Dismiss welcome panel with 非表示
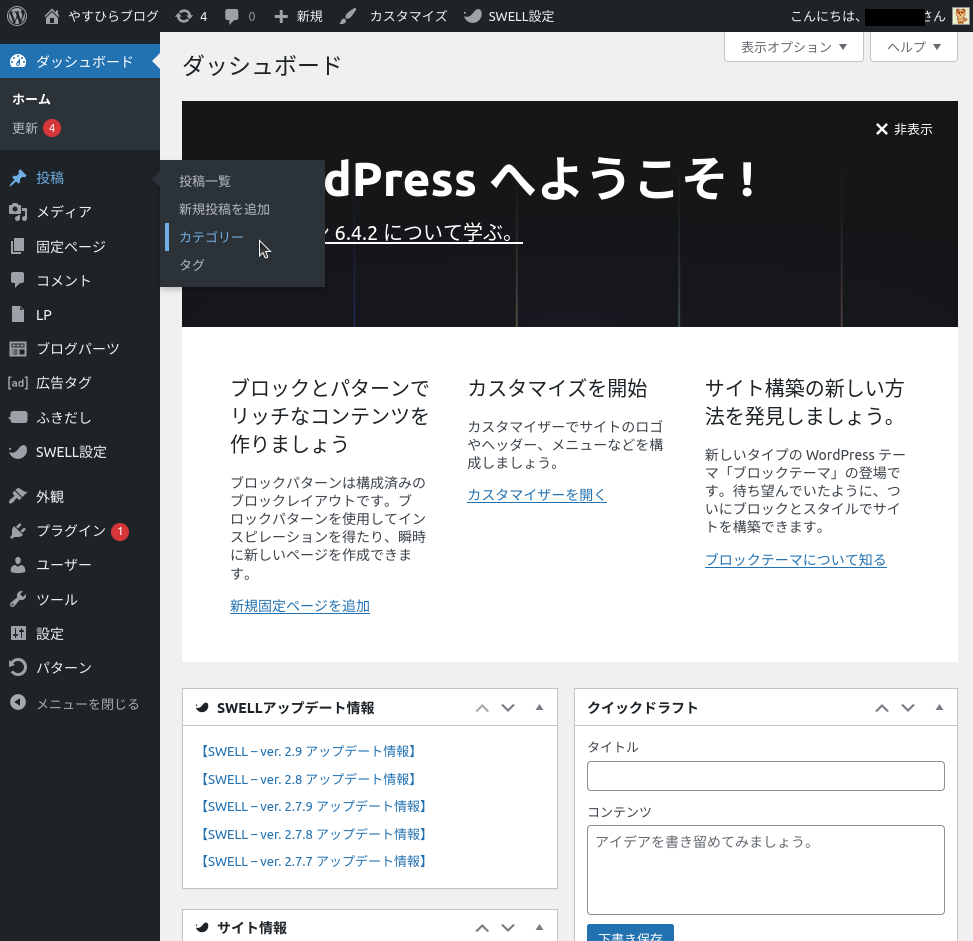973x941 pixels. pyautogui.click(x=904, y=129)
